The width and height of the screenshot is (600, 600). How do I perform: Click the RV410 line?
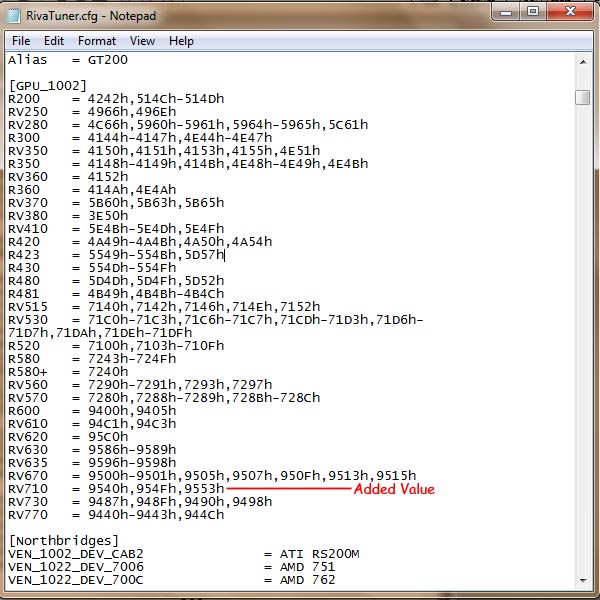116,229
